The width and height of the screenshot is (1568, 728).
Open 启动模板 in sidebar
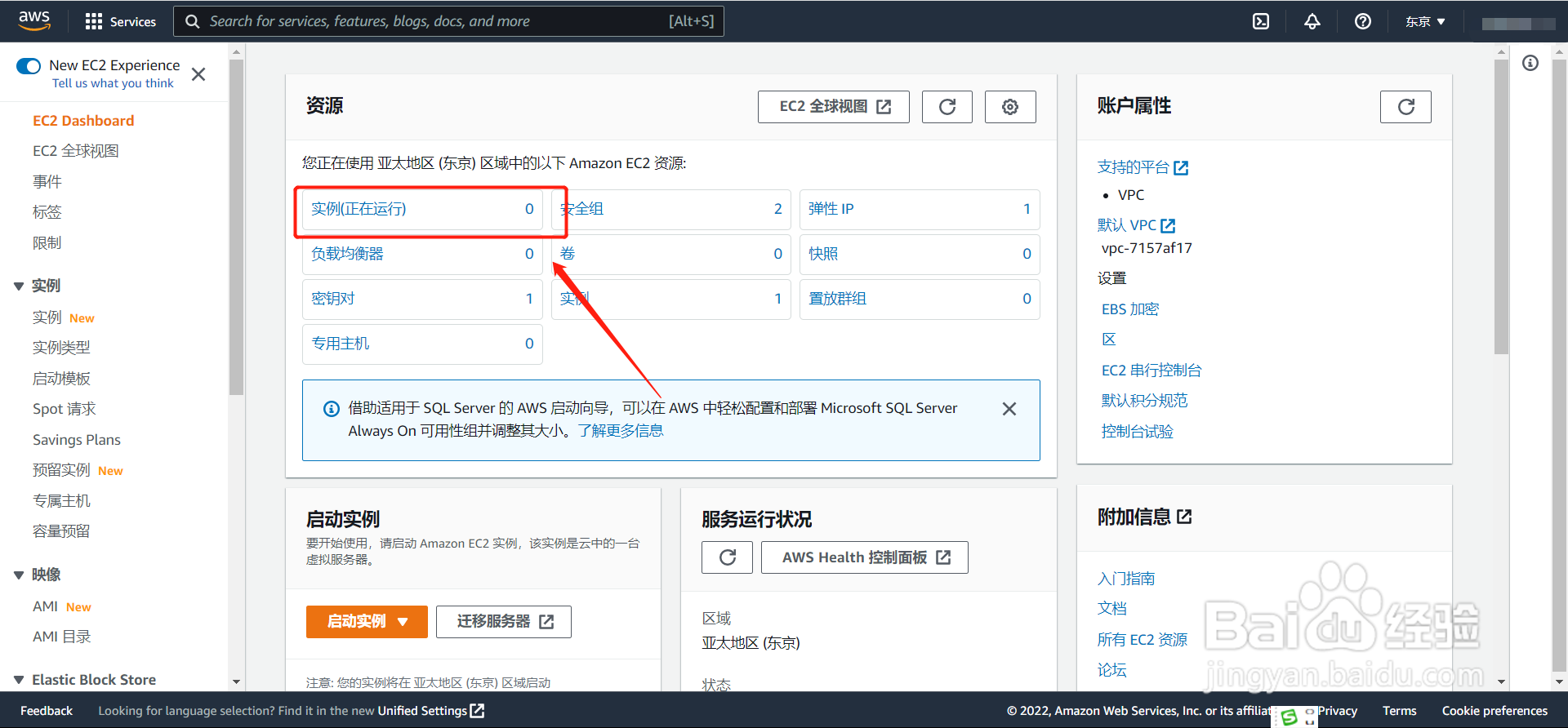(61, 379)
